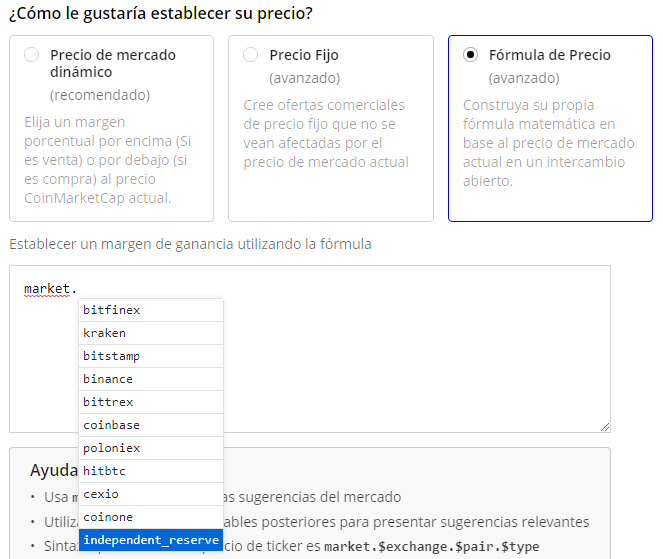Toggle the Fórmula de Precio radio button
This screenshot has height=559, width=663.
(x=470, y=55)
